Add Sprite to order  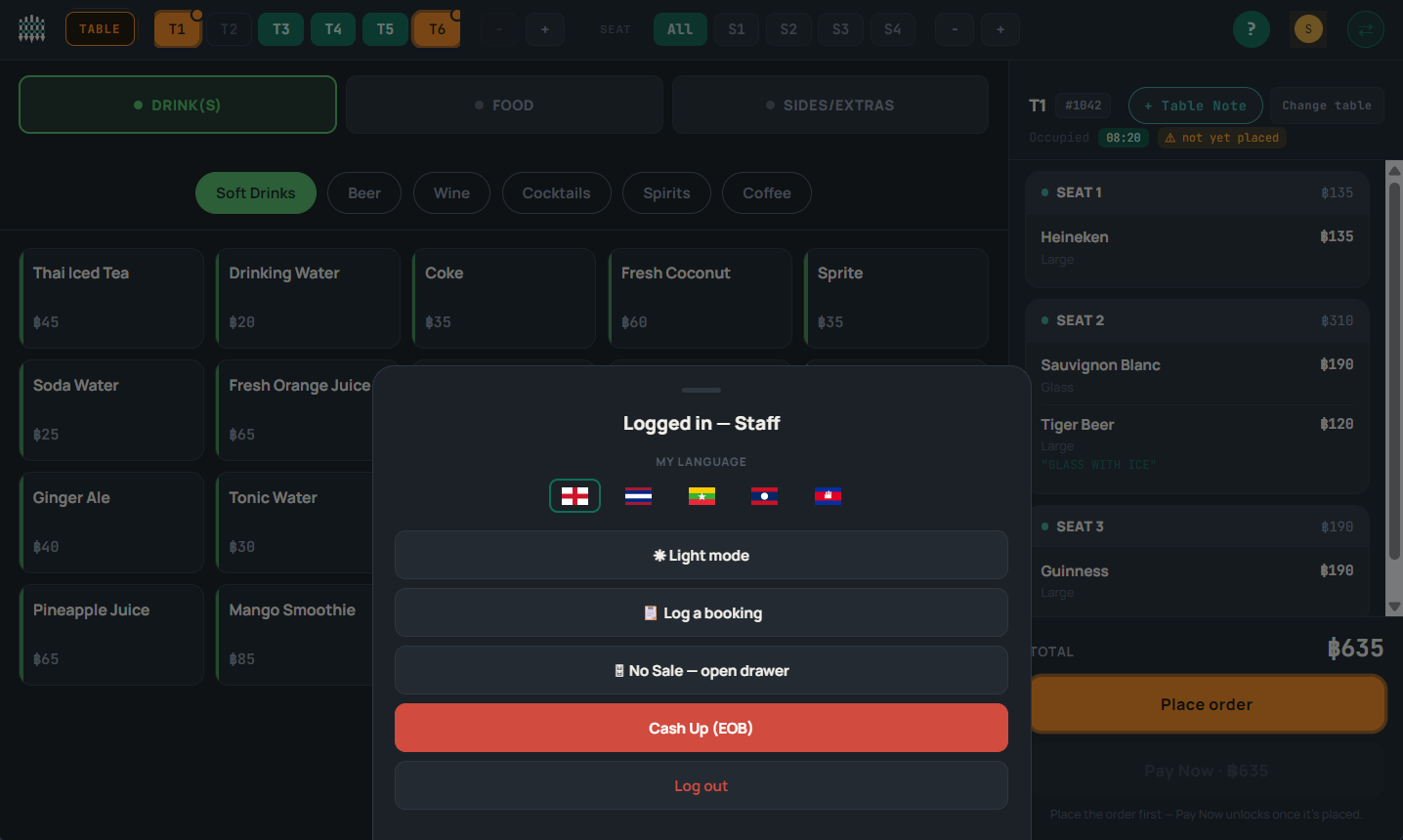(x=896, y=298)
